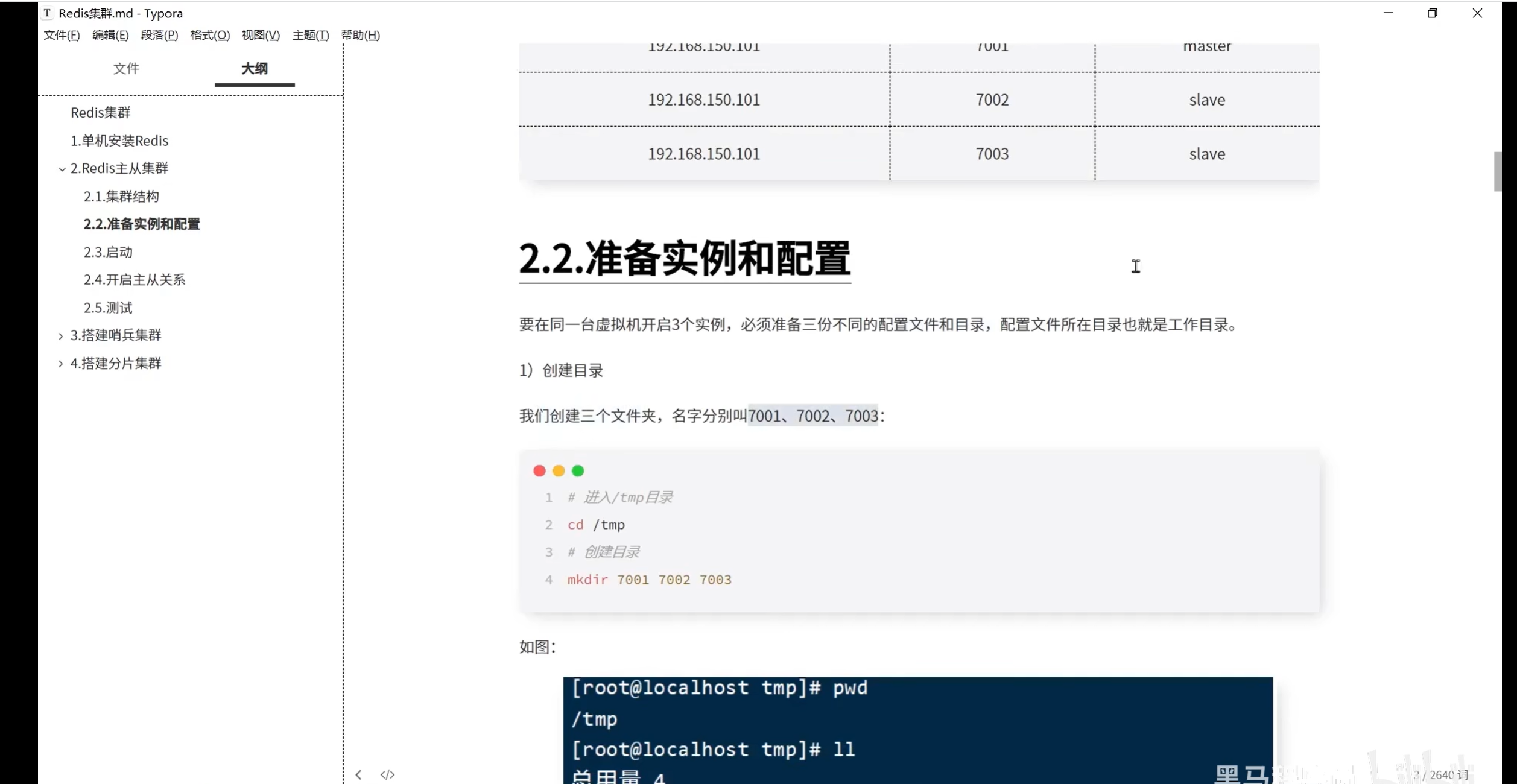Click the yellow dot in code block
Image resolution: width=1517 pixels, height=784 pixels.
coord(559,470)
